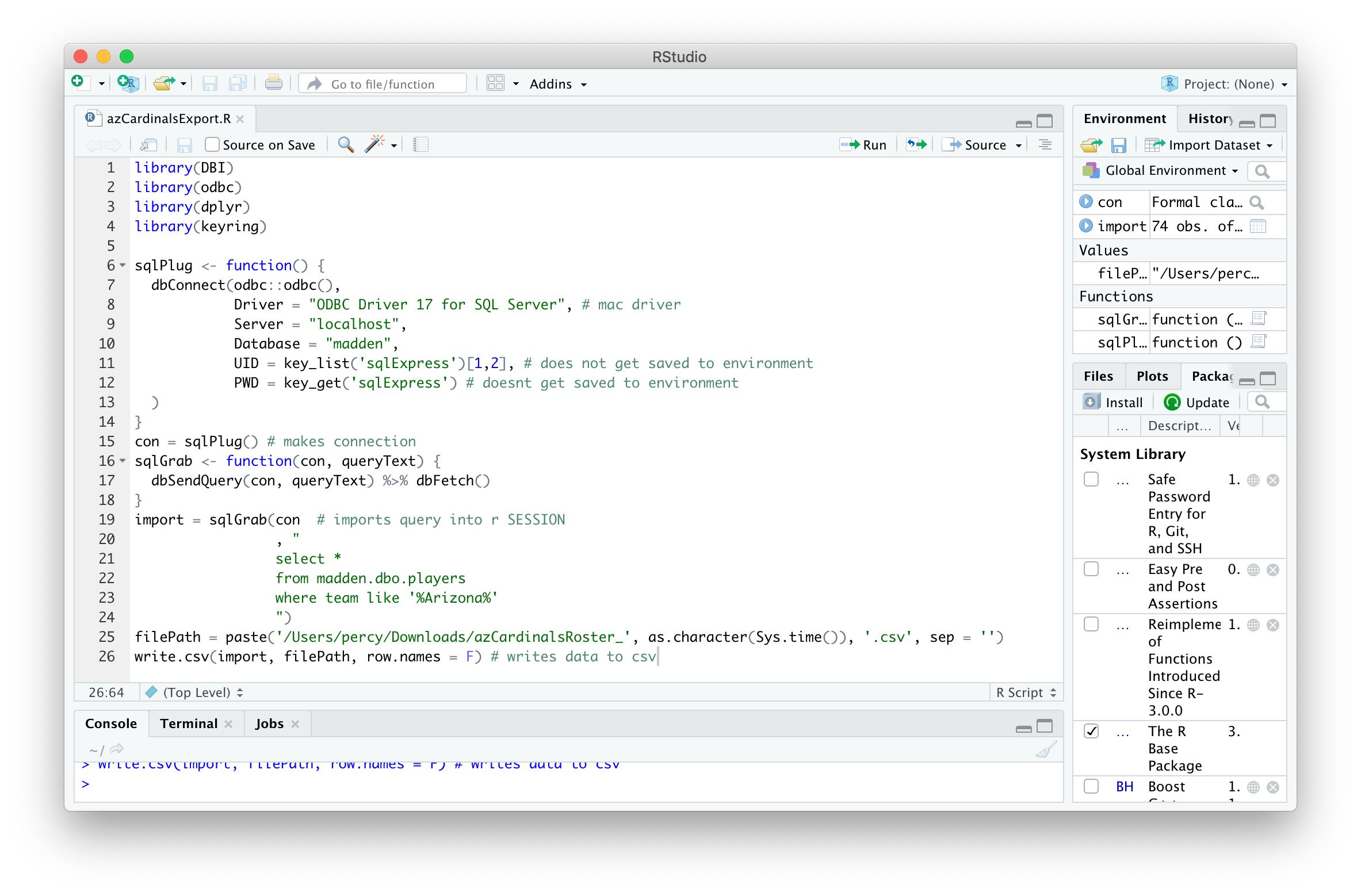Switch to the Plots tab

click(x=1152, y=376)
